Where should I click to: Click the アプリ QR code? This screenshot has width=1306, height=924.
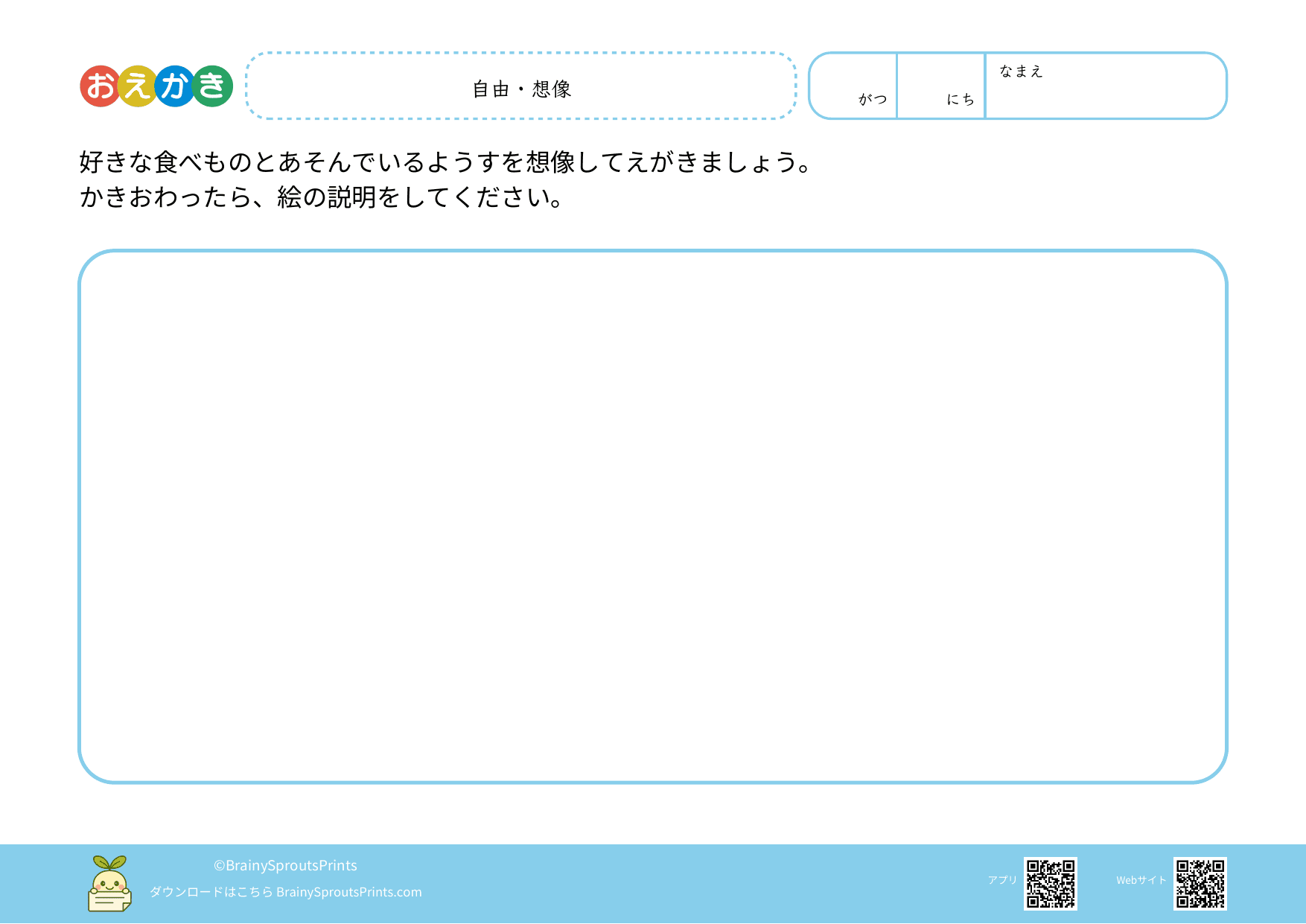coord(1050,884)
